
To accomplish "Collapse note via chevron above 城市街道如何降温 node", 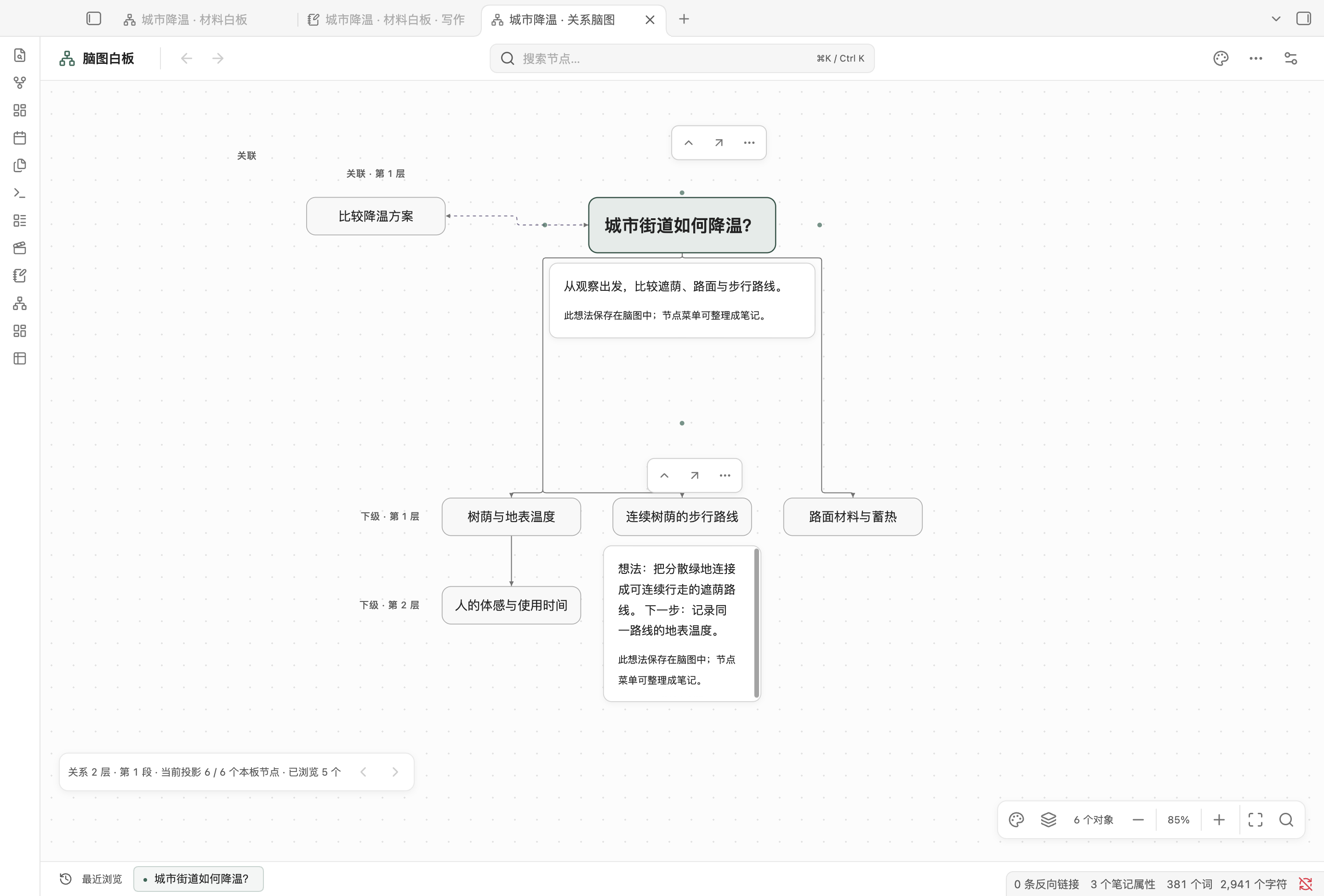I will click(x=688, y=143).
